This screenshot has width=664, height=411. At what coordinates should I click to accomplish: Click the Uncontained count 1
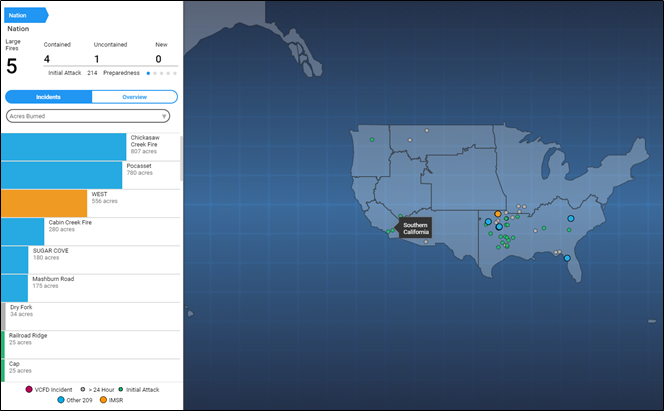(x=97, y=59)
